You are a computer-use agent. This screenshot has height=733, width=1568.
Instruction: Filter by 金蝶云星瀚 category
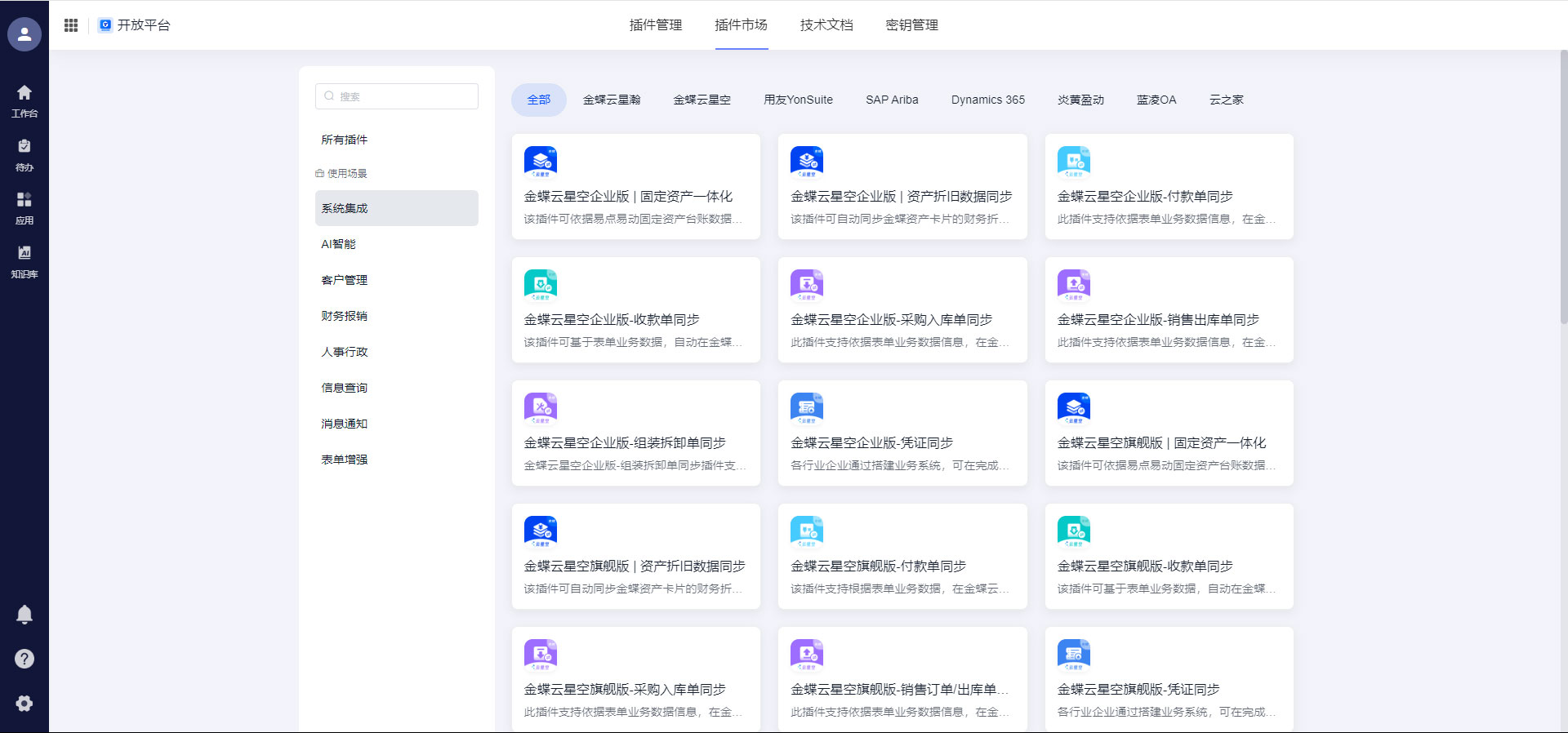click(x=611, y=100)
